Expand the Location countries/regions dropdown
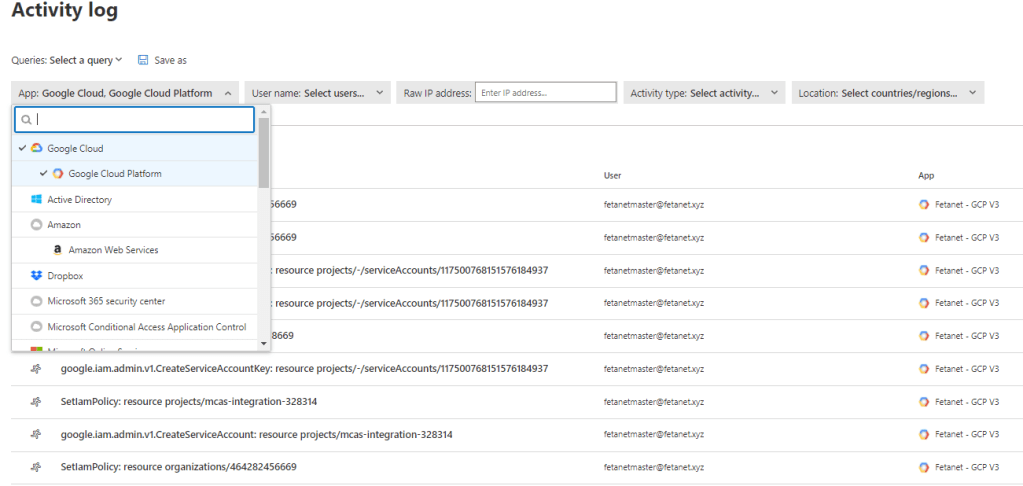 (888, 93)
